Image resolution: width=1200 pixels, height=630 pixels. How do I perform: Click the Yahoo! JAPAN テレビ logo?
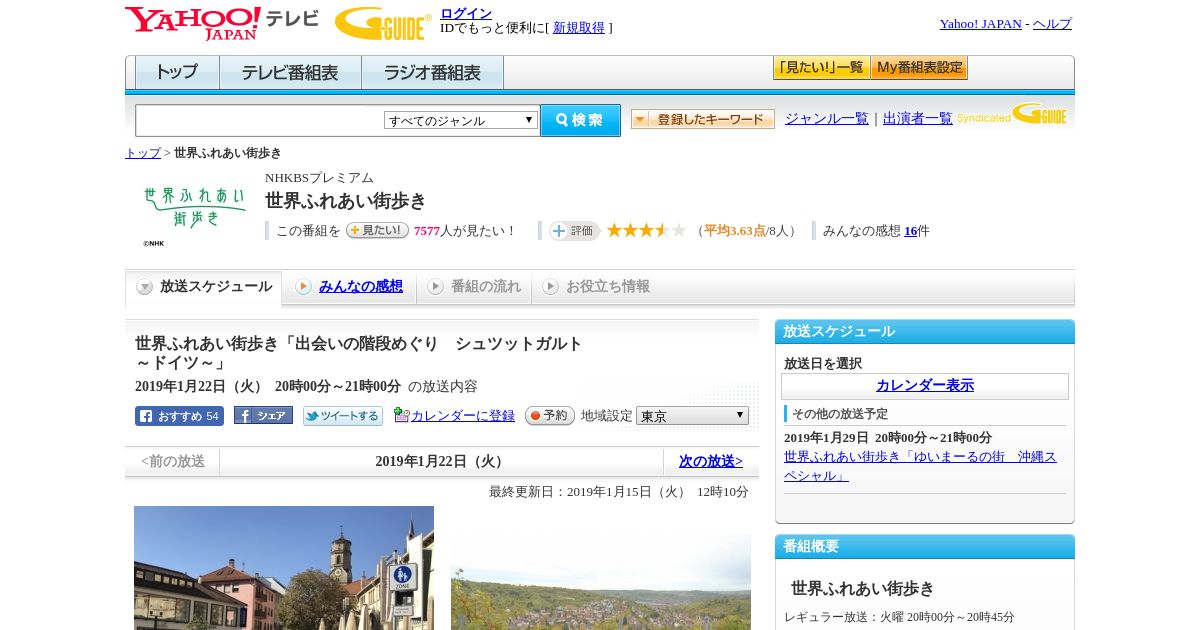pyautogui.click(x=222, y=23)
